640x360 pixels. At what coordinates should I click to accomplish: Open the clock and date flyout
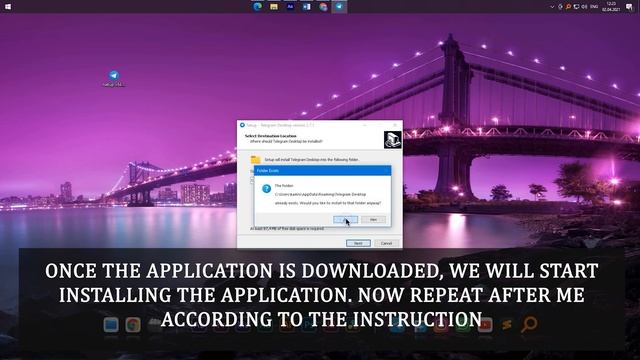point(611,7)
